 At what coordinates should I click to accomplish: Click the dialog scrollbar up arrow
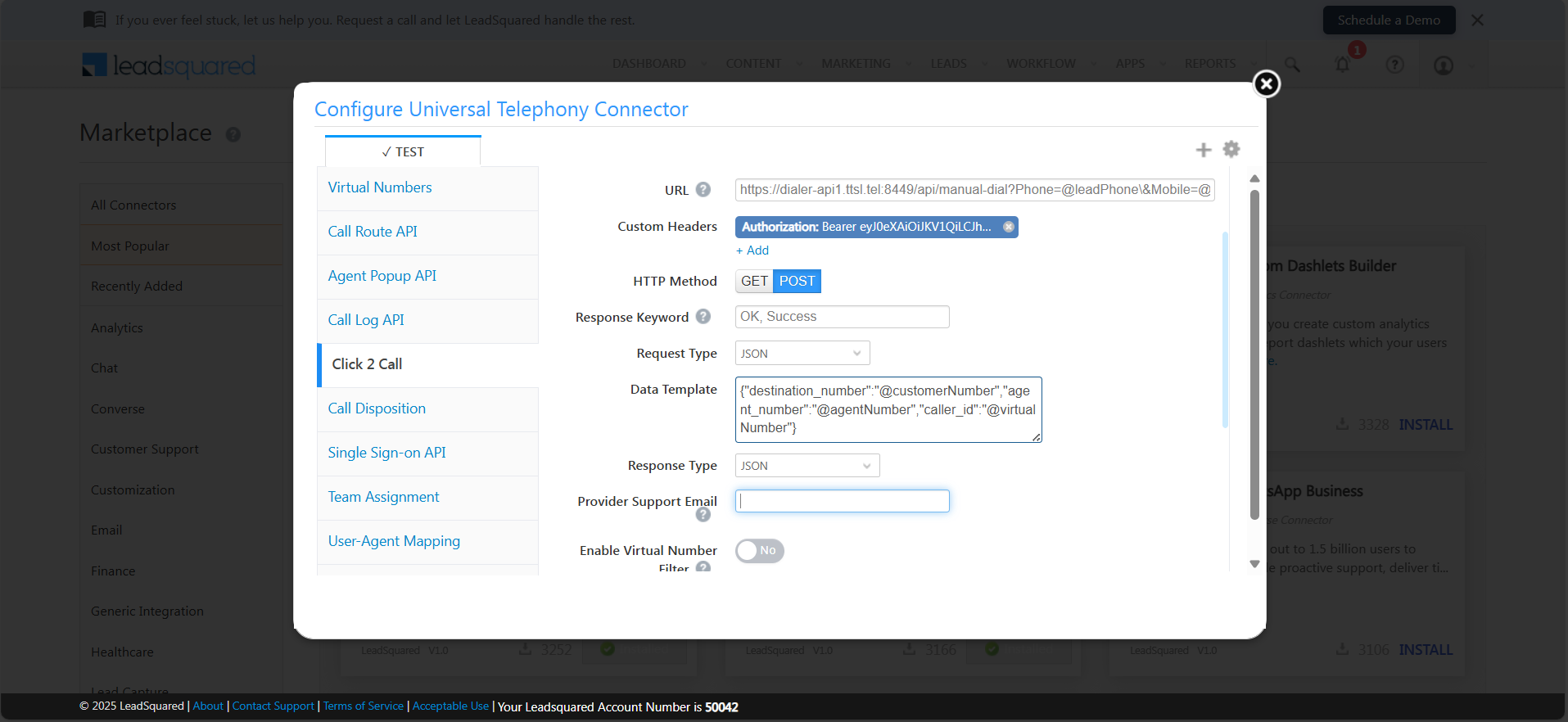coord(1254,178)
